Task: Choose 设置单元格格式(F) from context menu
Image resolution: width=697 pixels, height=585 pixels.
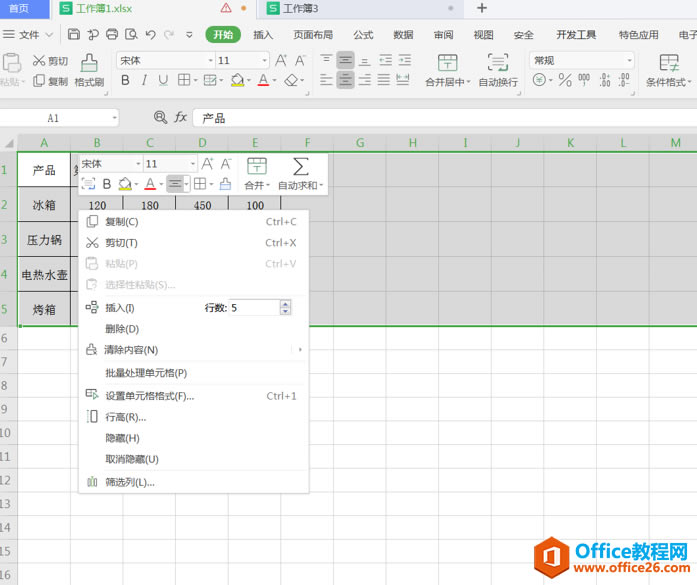Action: click(x=193, y=396)
